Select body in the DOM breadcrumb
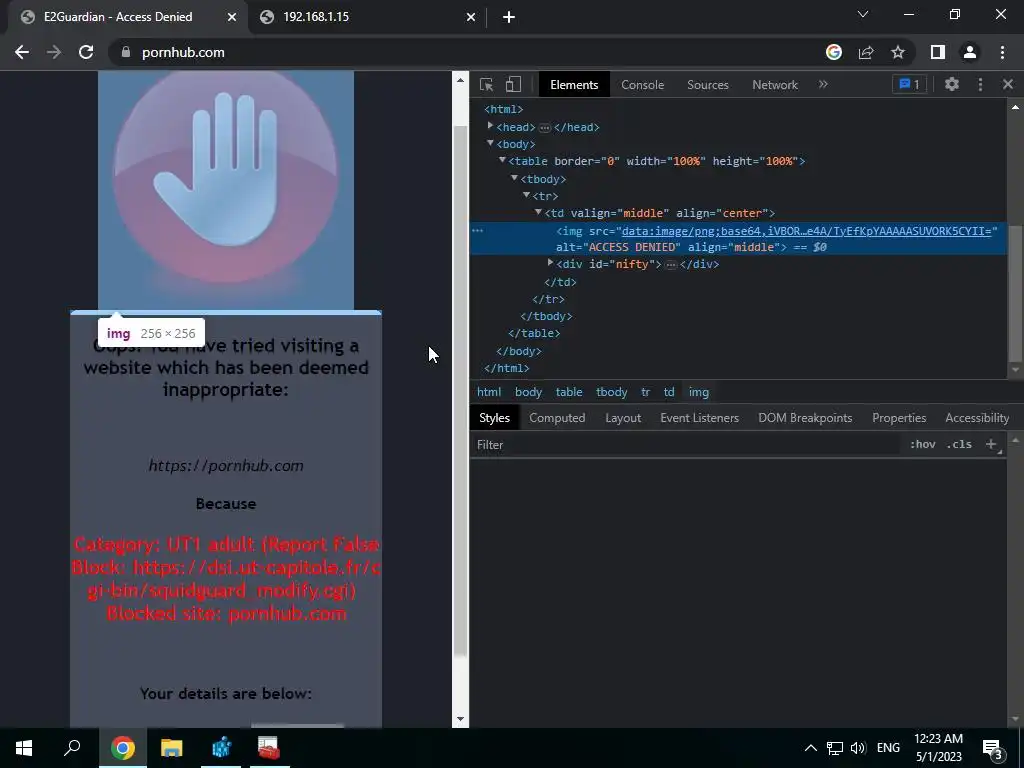Screen dimensions: 1024x768 point(528,392)
